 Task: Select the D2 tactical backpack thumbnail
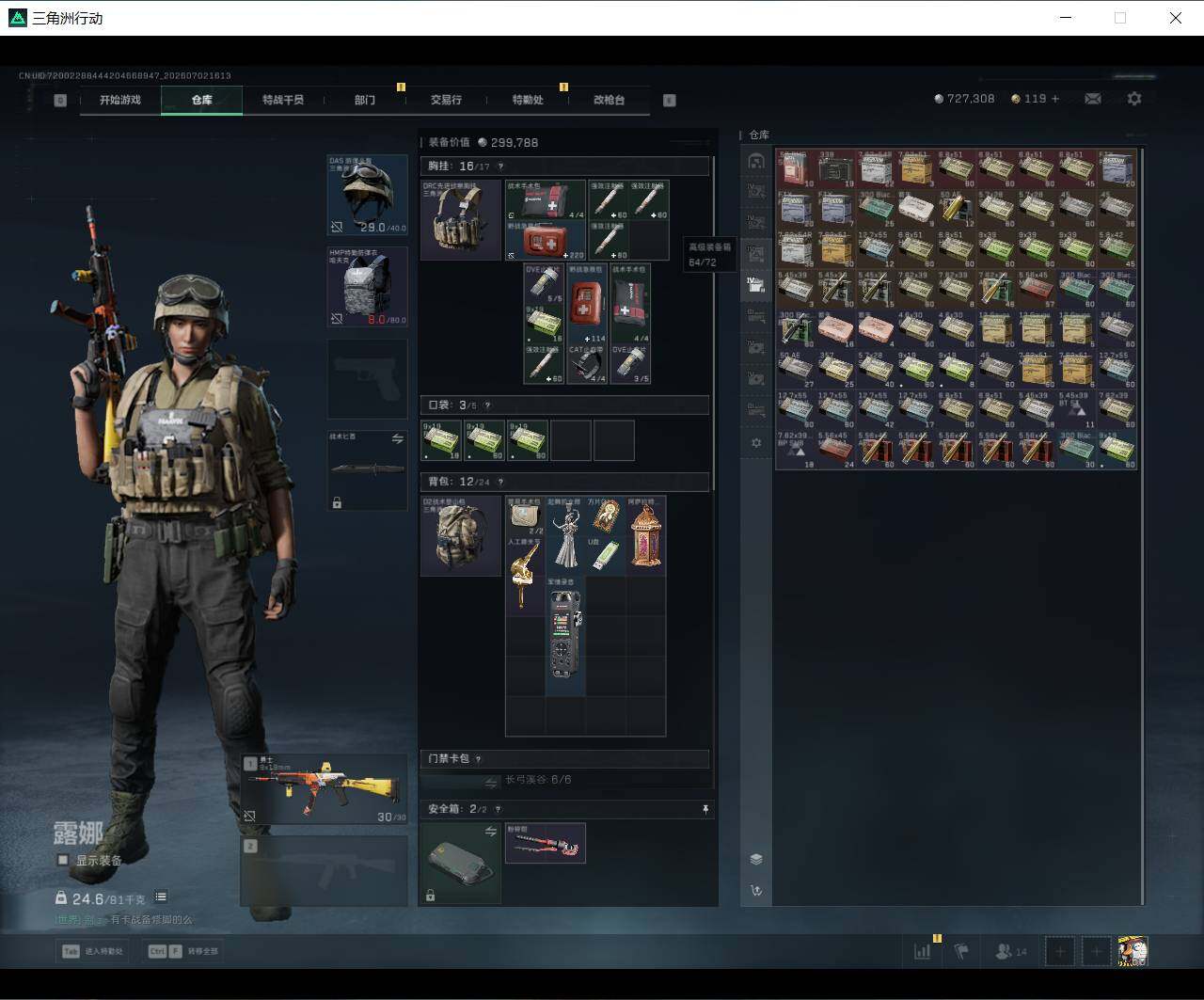[x=461, y=536]
